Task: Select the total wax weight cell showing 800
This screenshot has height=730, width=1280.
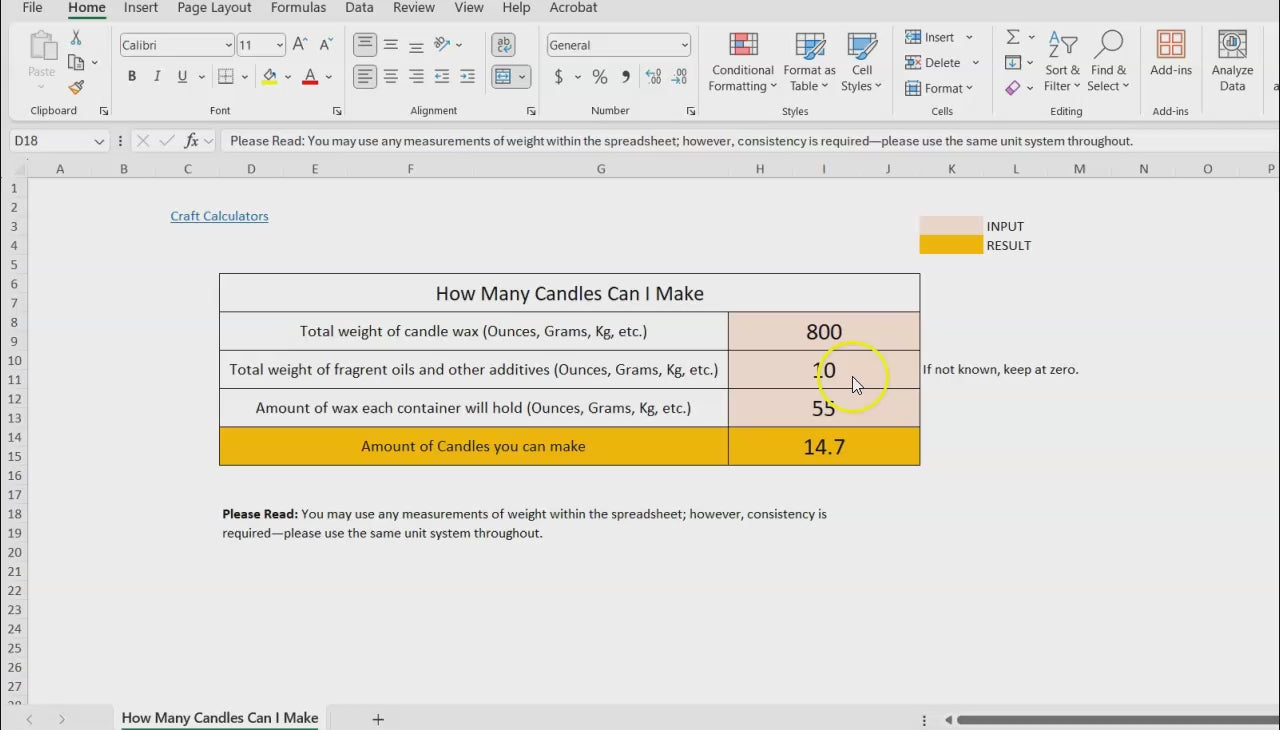Action: [824, 331]
